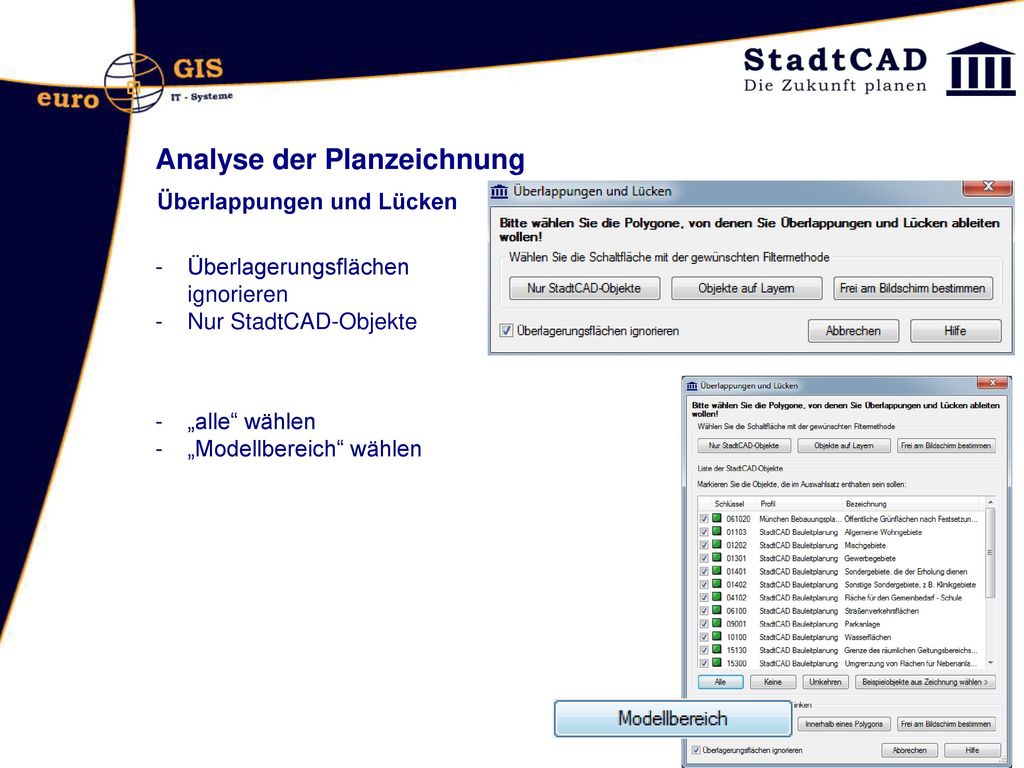This screenshot has height=768, width=1024.
Task: Click the green object icon in row 01402
Action: point(716,584)
